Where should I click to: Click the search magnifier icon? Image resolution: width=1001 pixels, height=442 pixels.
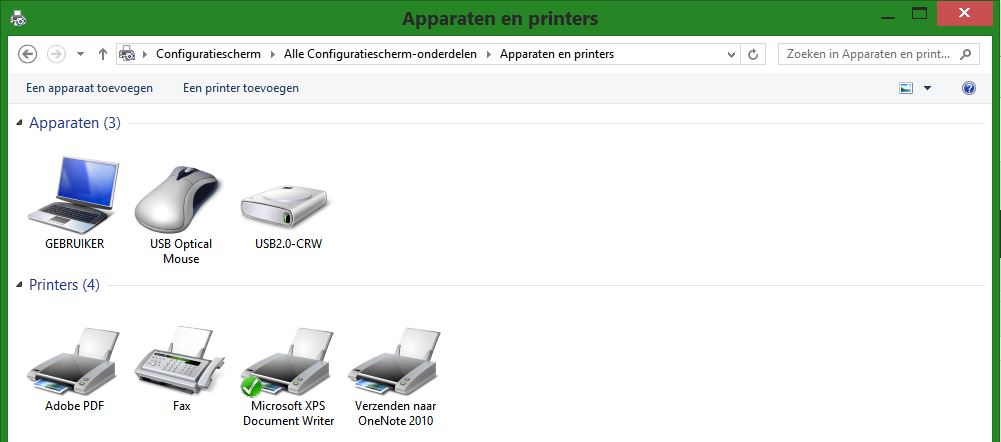pyautogui.click(x=967, y=54)
